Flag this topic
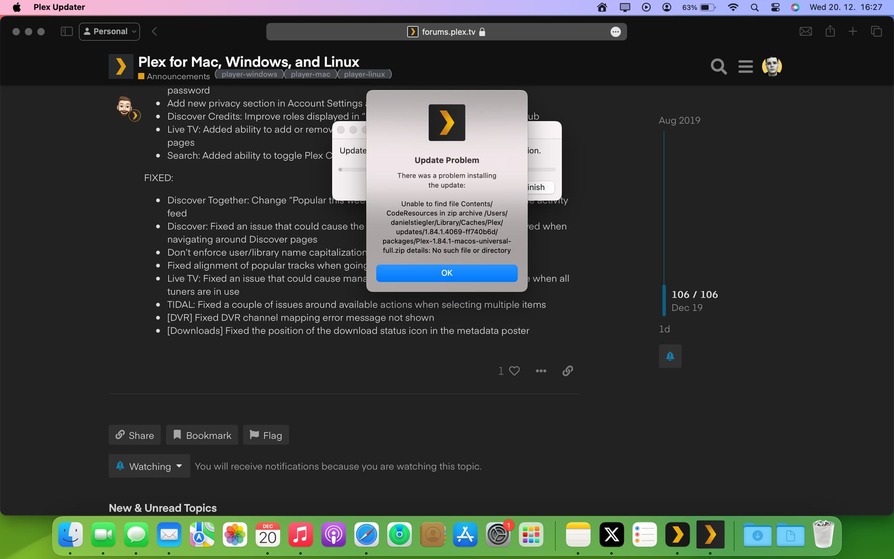The width and height of the screenshot is (894, 559). [x=266, y=435]
